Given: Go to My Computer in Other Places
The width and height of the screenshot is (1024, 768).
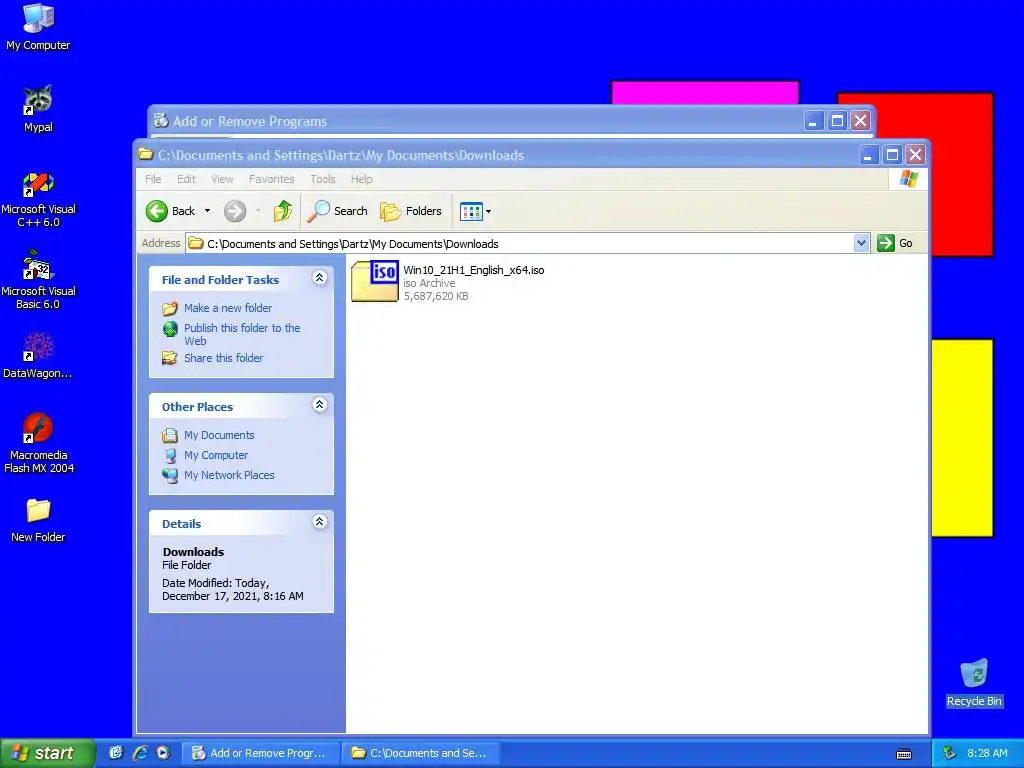Looking at the screenshot, I should point(216,455).
